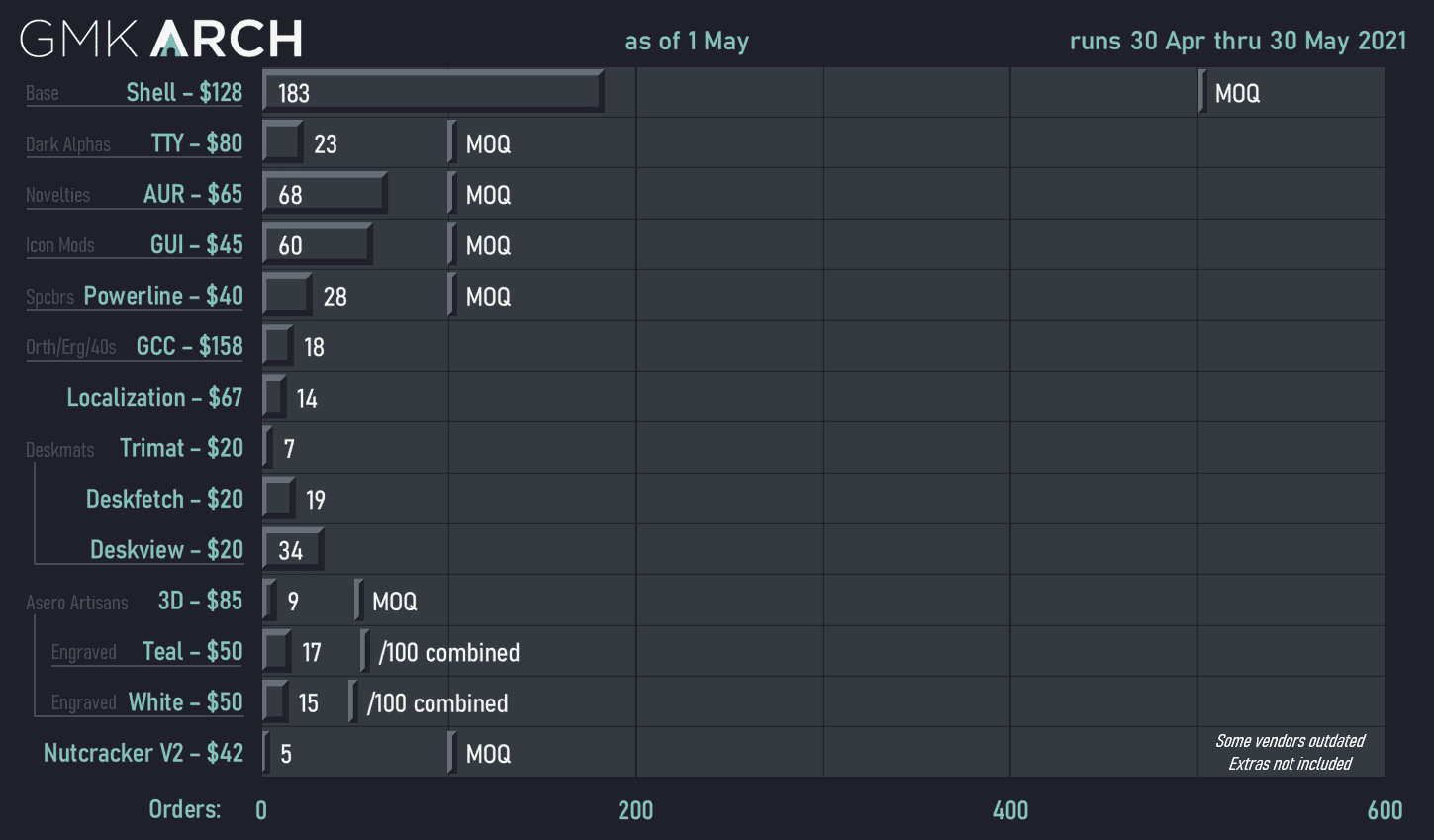Image resolution: width=1434 pixels, height=840 pixels.
Task: Click the Deskview bar showing 34 orders
Action: coord(293,550)
